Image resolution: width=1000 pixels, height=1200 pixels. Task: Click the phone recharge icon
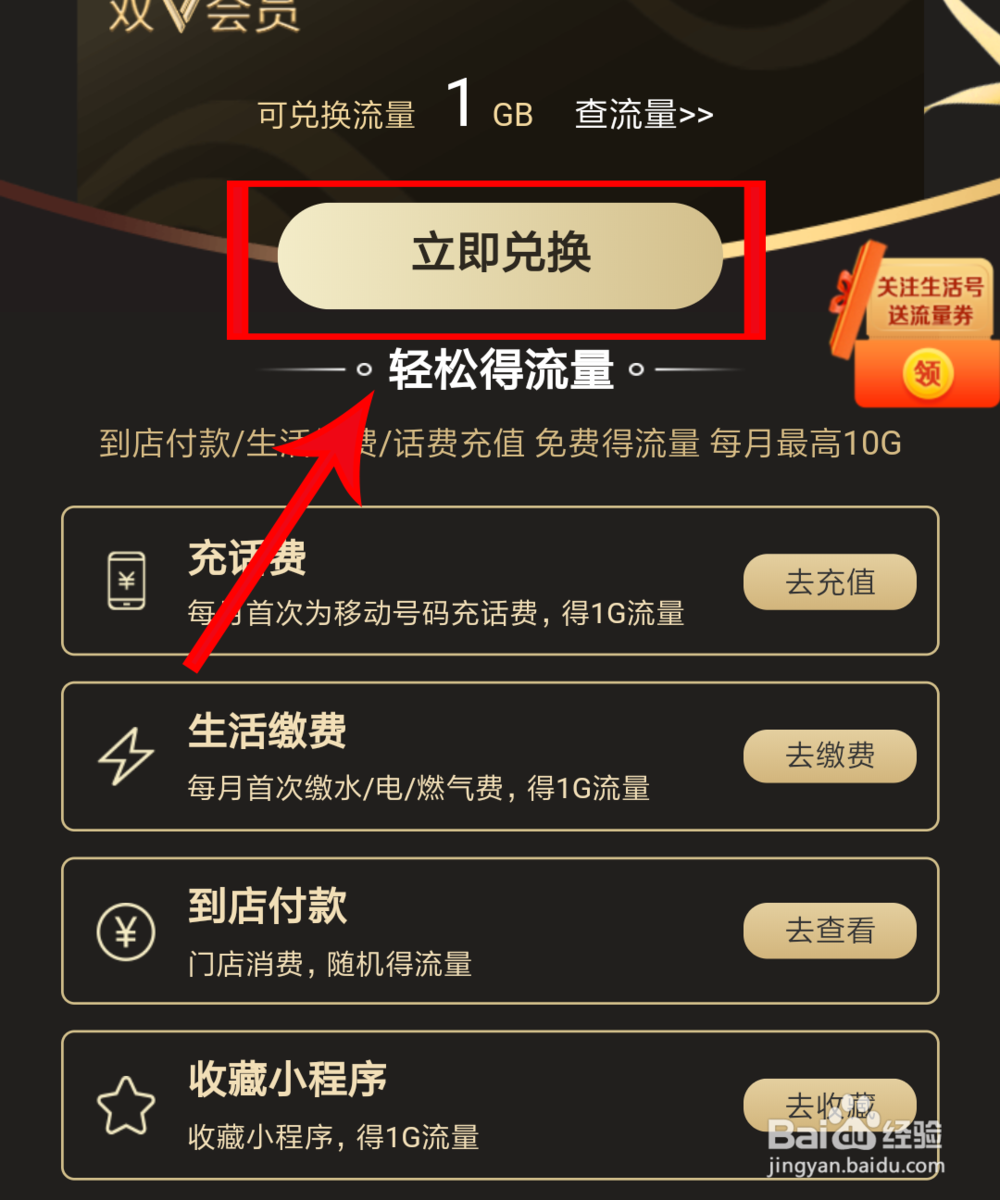tap(126, 581)
